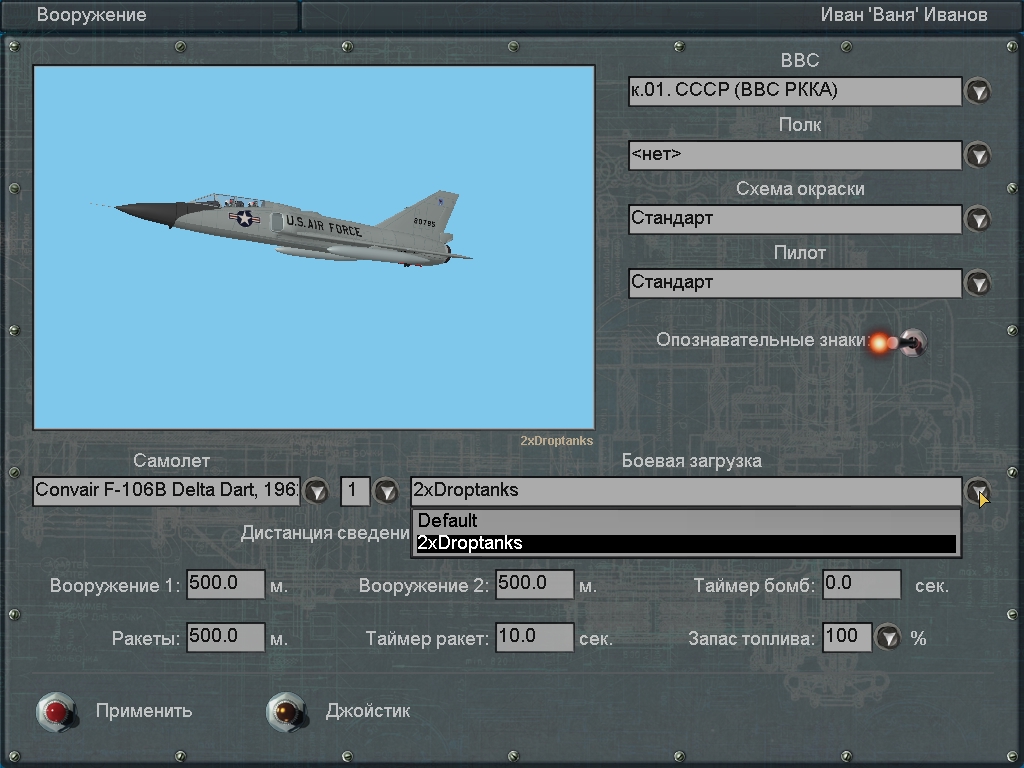Viewport: 1024px width, 768px height.
Task: Click the Вооружение 1 distance field
Action: coord(225,585)
